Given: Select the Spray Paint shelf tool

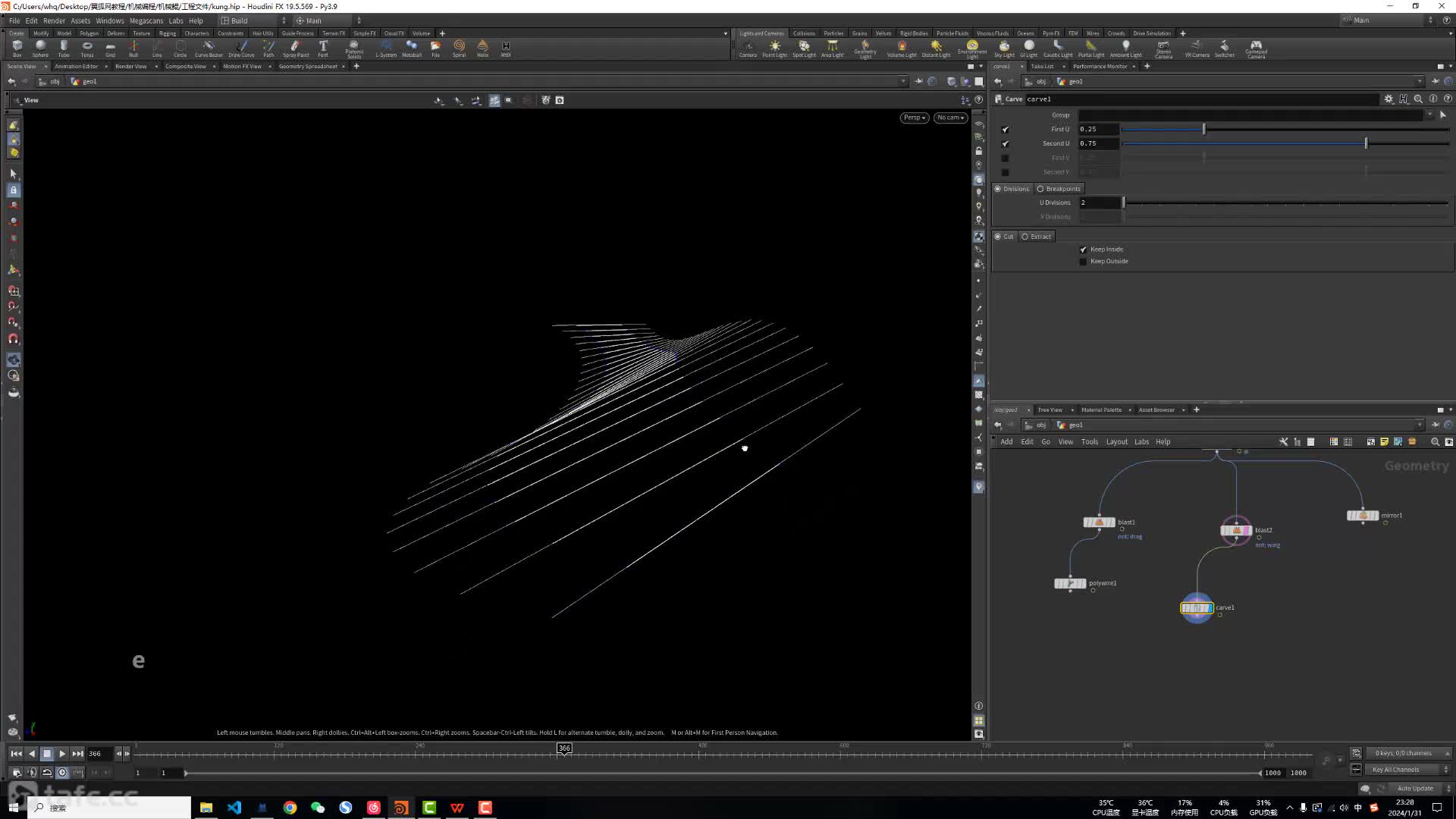Looking at the screenshot, I should pyautogui.click(x=296, y=49).
